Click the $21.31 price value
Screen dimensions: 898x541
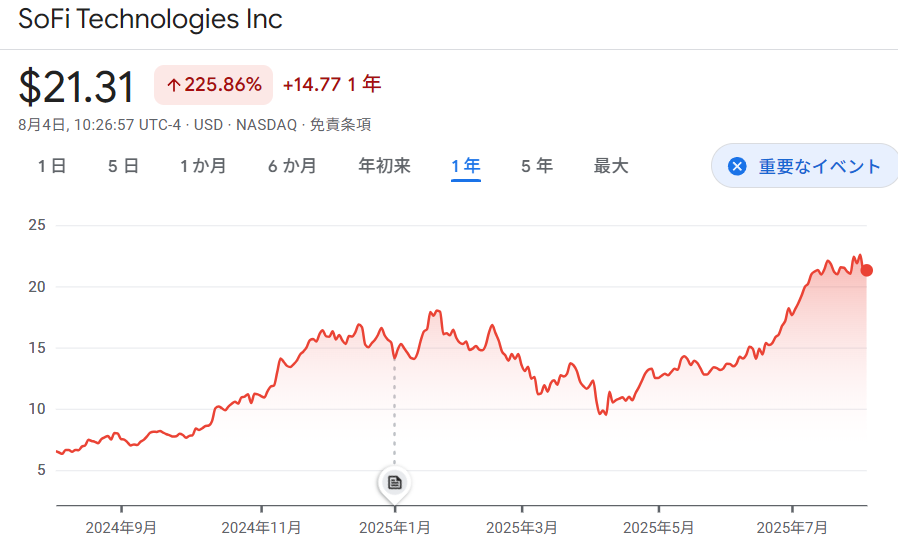pyautogui.click(x=76, y=87)
